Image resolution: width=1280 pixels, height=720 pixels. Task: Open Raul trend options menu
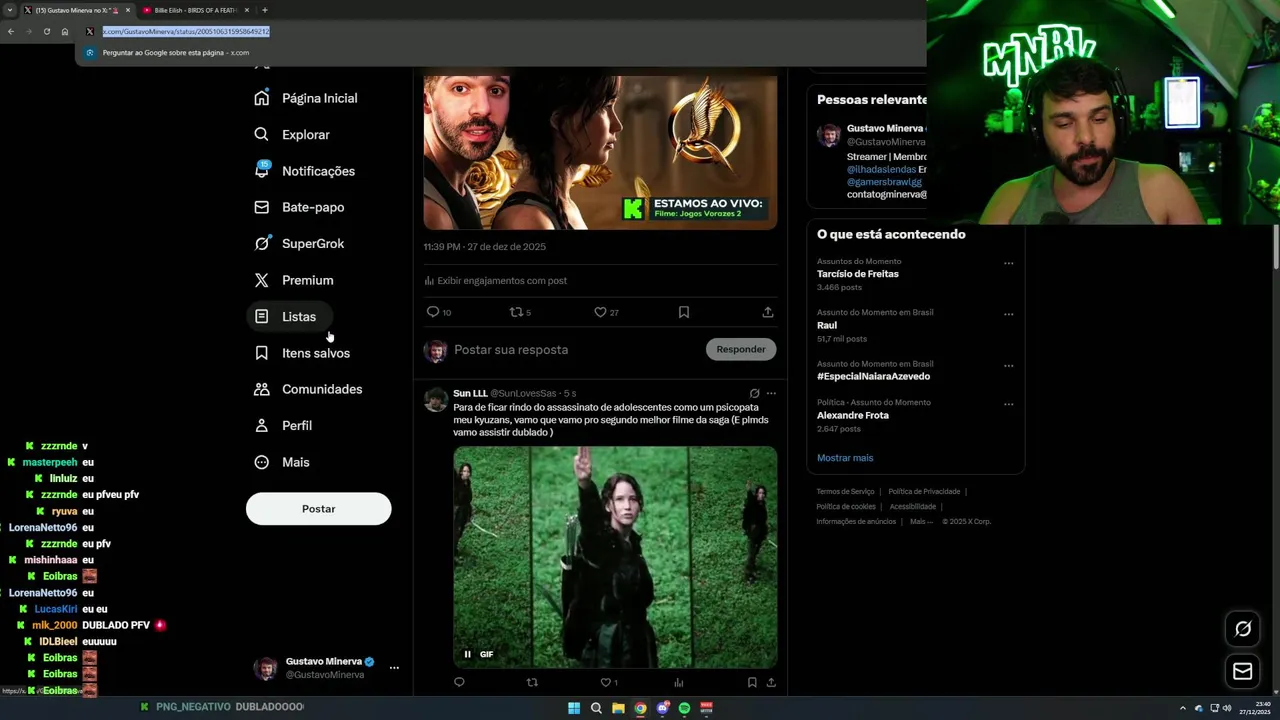click(x=1008, y=314)
